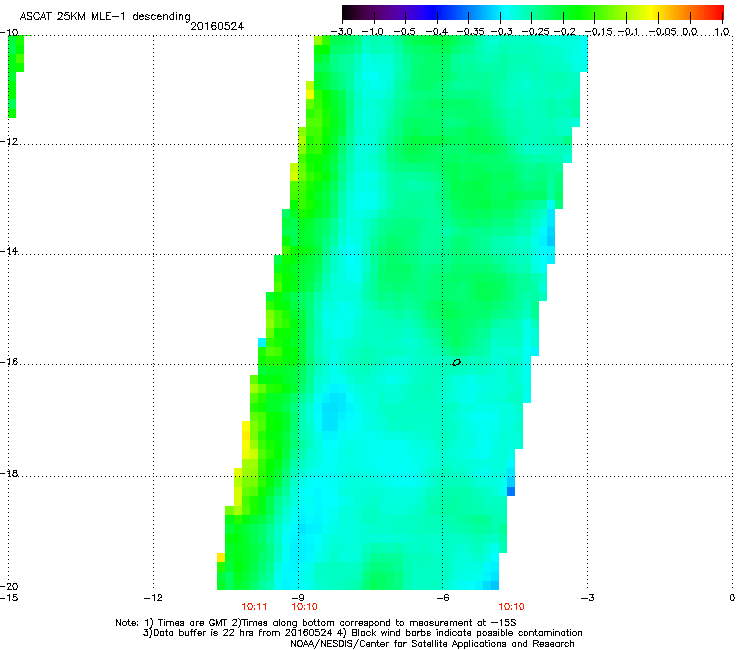This screenshot has width=740, height=650.
Task: Click the "-0.1" colorbar label
Action: [x=628, y=32]
